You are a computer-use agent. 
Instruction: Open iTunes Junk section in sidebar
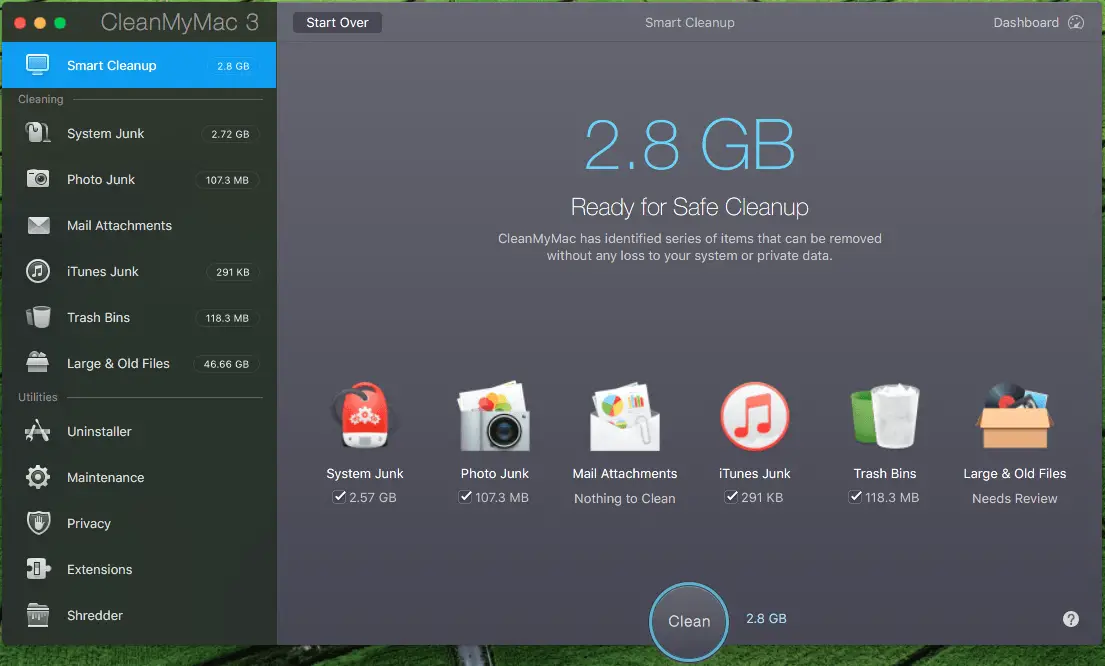pos(139,271)
